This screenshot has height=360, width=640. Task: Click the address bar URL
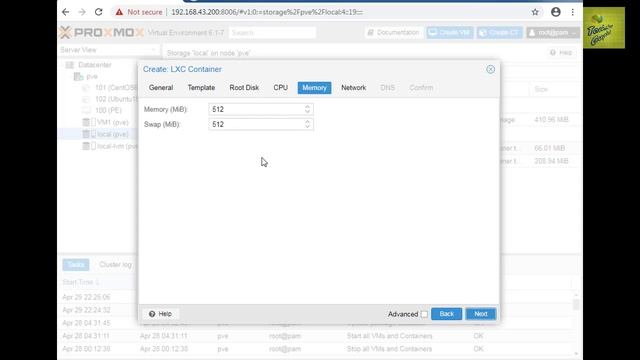[x=267, y=12]
